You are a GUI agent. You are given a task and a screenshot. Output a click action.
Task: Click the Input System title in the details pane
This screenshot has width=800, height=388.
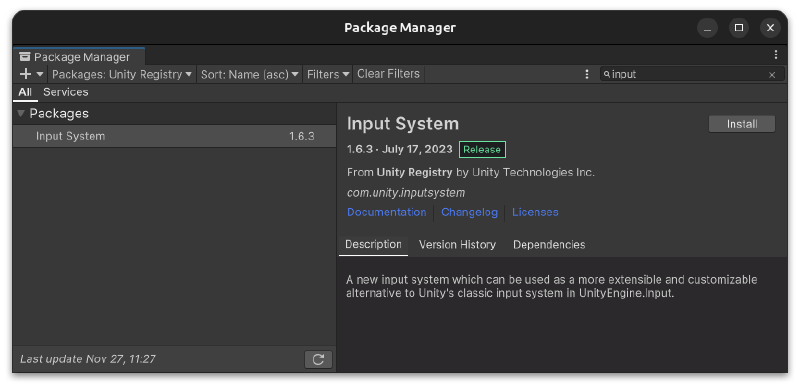(x=403, y=124)
